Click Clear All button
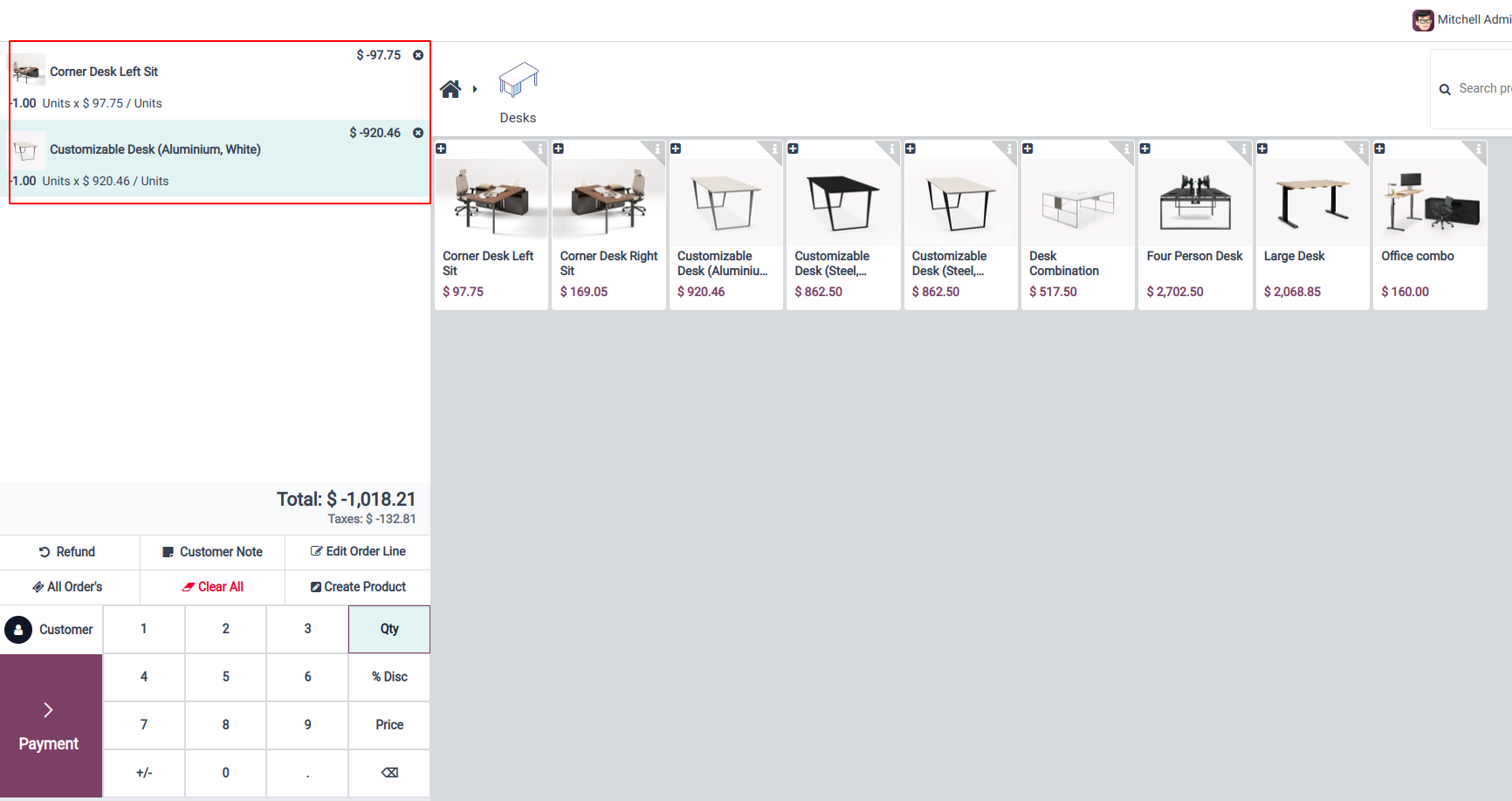Viewport: 1512px width, 801px height. [x=213, y=587]
